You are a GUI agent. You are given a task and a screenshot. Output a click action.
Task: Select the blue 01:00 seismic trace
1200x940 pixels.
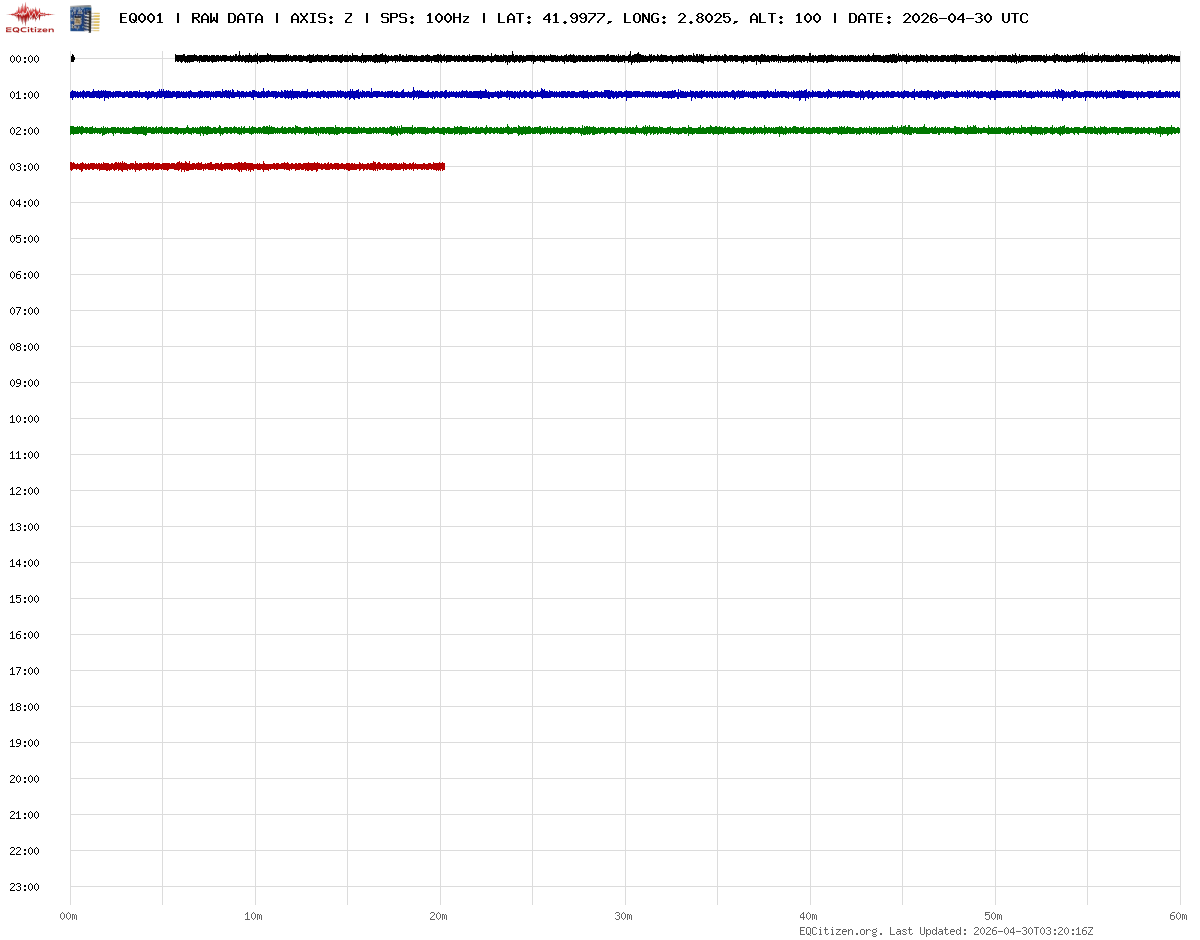pyautogui.click(x=624, y=95)
